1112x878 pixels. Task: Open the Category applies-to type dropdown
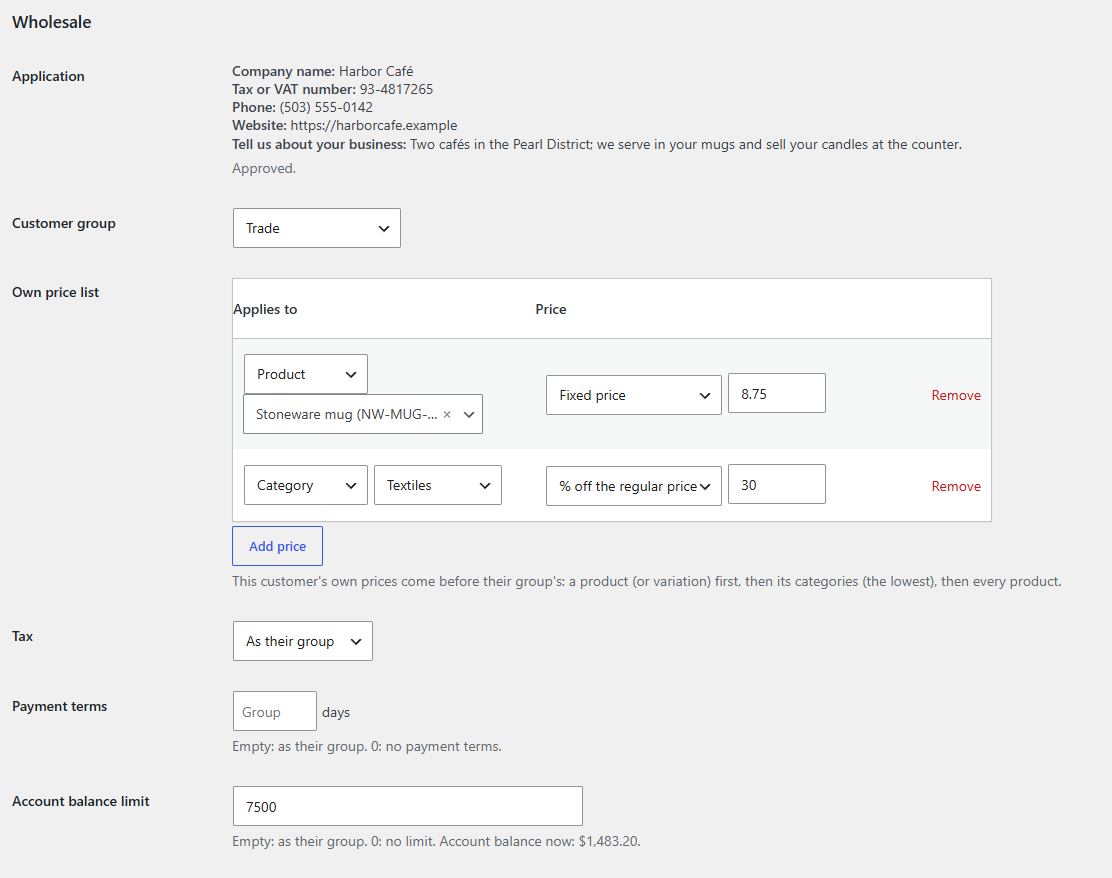306,485
